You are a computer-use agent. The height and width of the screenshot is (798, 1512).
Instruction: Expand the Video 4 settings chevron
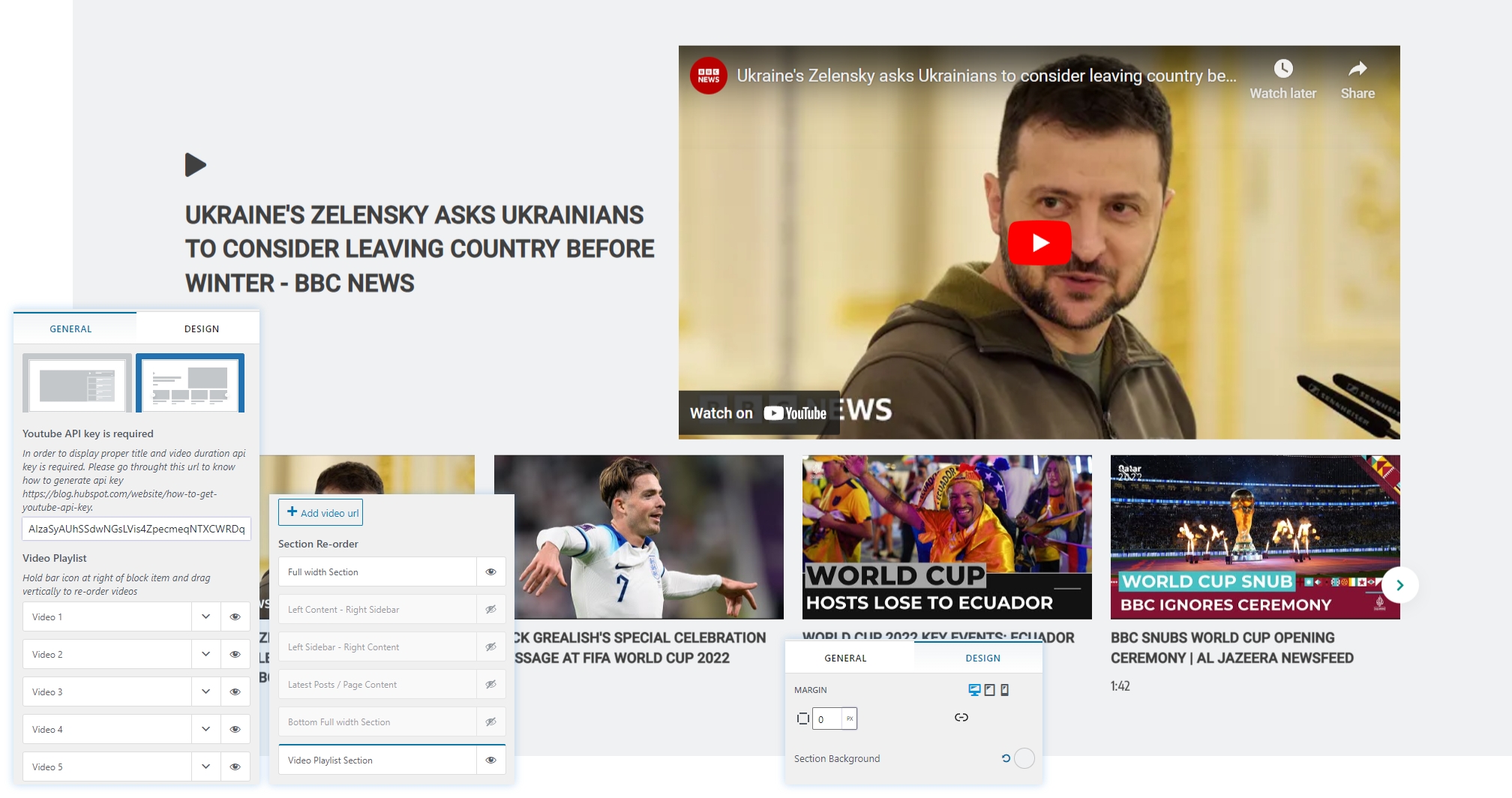coord(205,730)
